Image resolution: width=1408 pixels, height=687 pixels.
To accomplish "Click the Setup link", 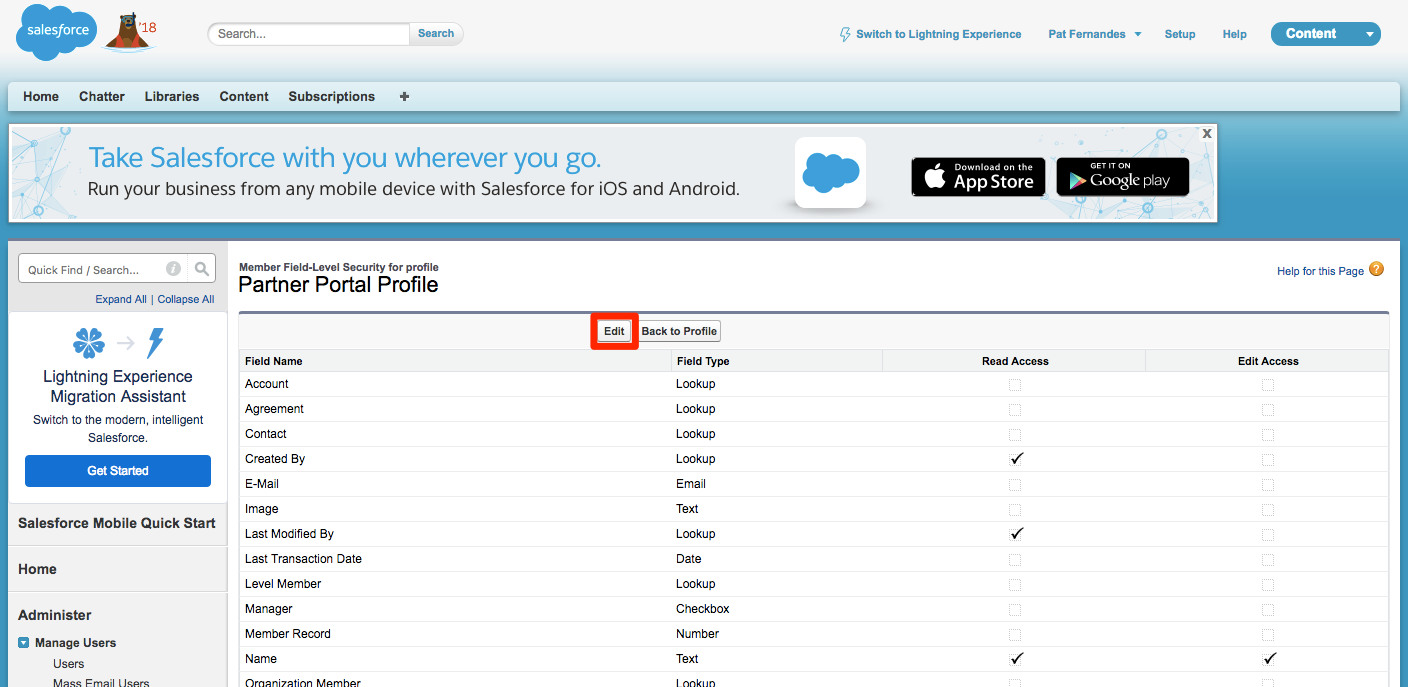I will coord(1180,34).
